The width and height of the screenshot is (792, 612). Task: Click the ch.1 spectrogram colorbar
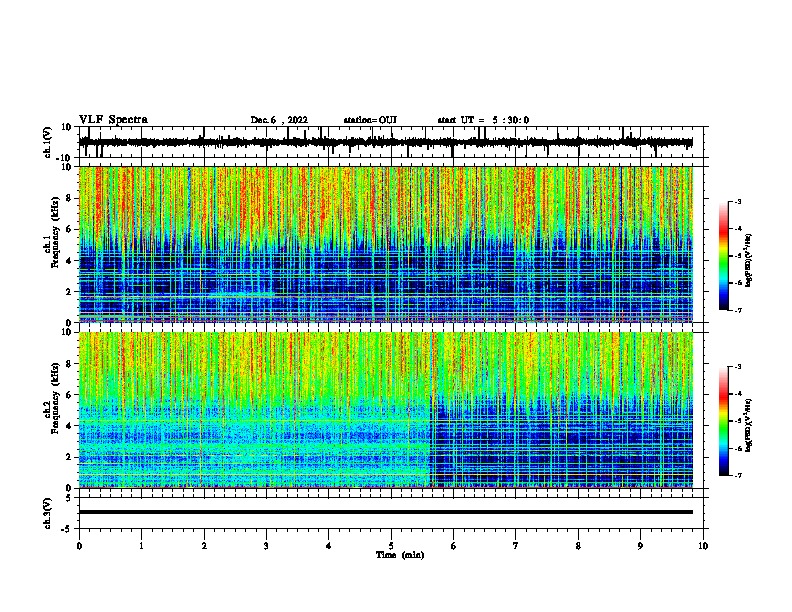coord(723,256)
